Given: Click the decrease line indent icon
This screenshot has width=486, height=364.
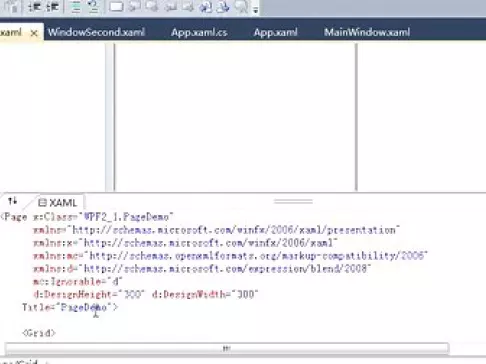Looking at the screenshot, I should (x=34, y=7).
